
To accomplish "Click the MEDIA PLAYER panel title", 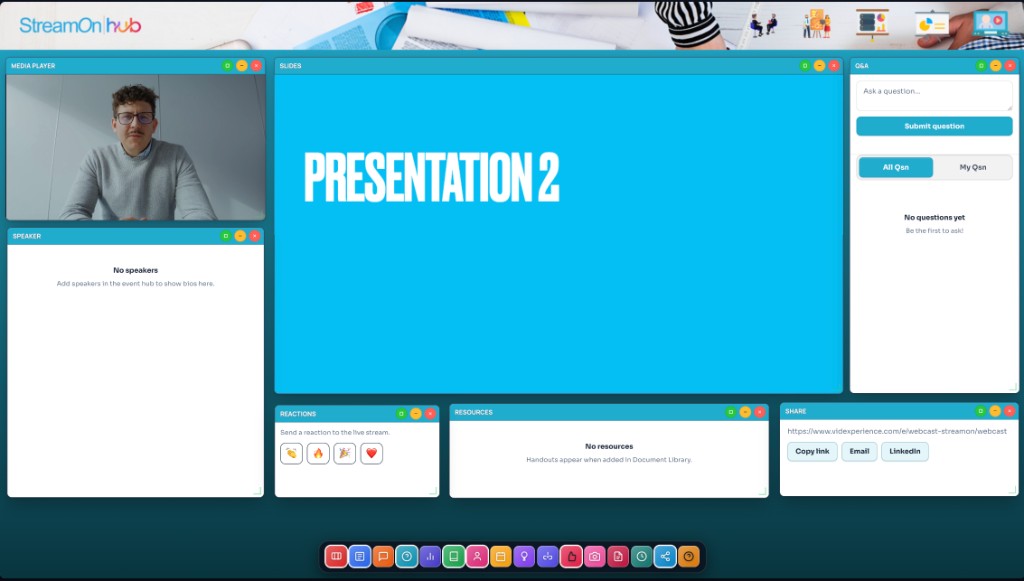I will (33, 66).
